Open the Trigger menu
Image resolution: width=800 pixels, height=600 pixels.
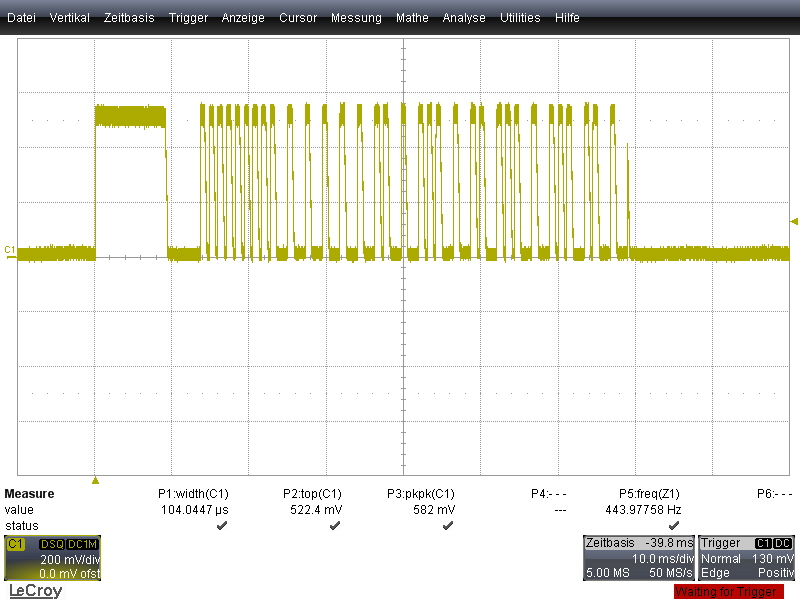pyautogui.click(x=188, y=18)
